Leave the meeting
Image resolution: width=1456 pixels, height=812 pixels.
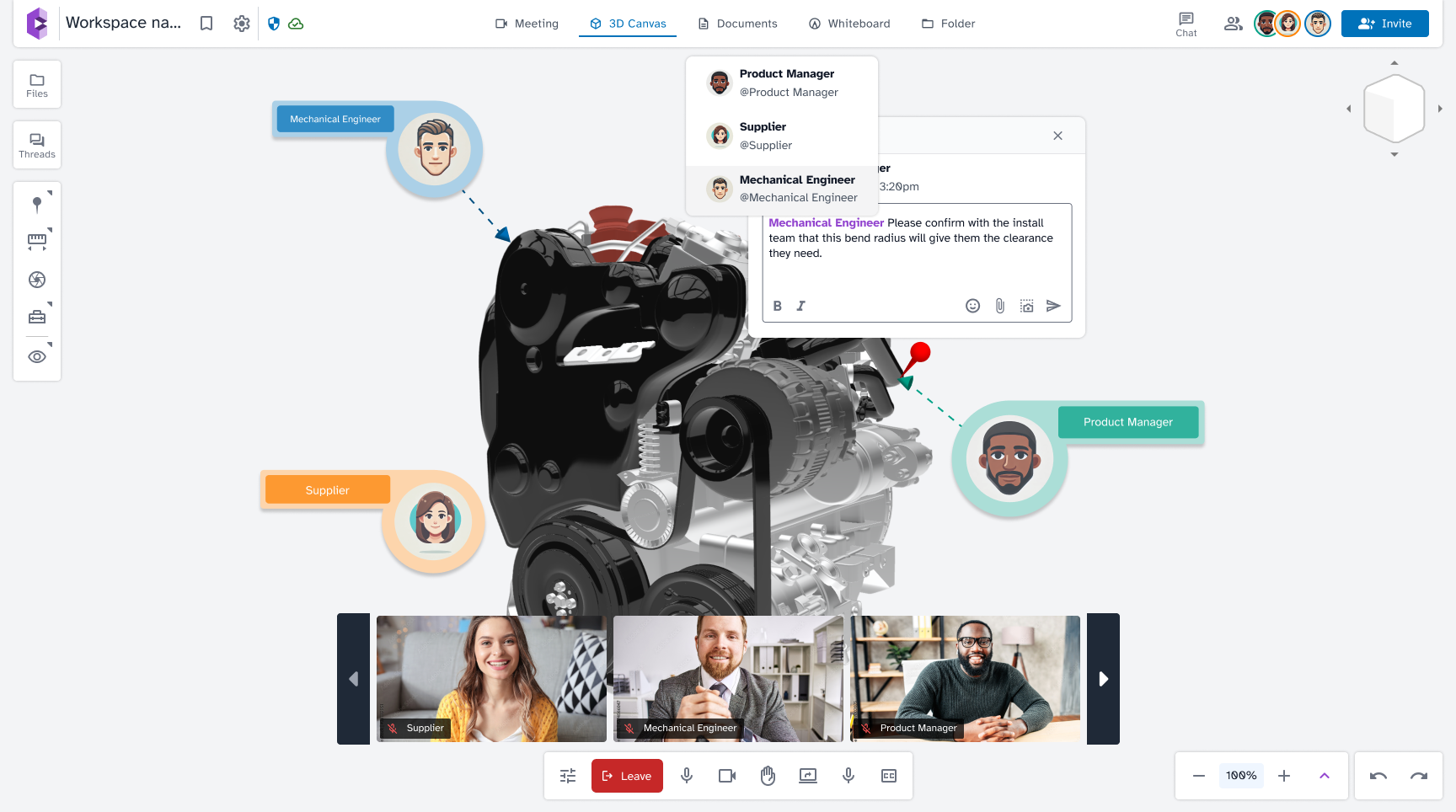coord(626,775)
